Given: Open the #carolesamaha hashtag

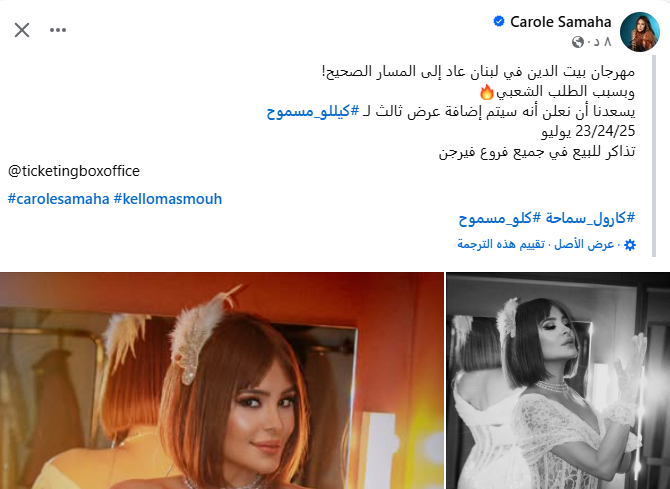Looking at the screenshot, I should click(x=59, y=199).
